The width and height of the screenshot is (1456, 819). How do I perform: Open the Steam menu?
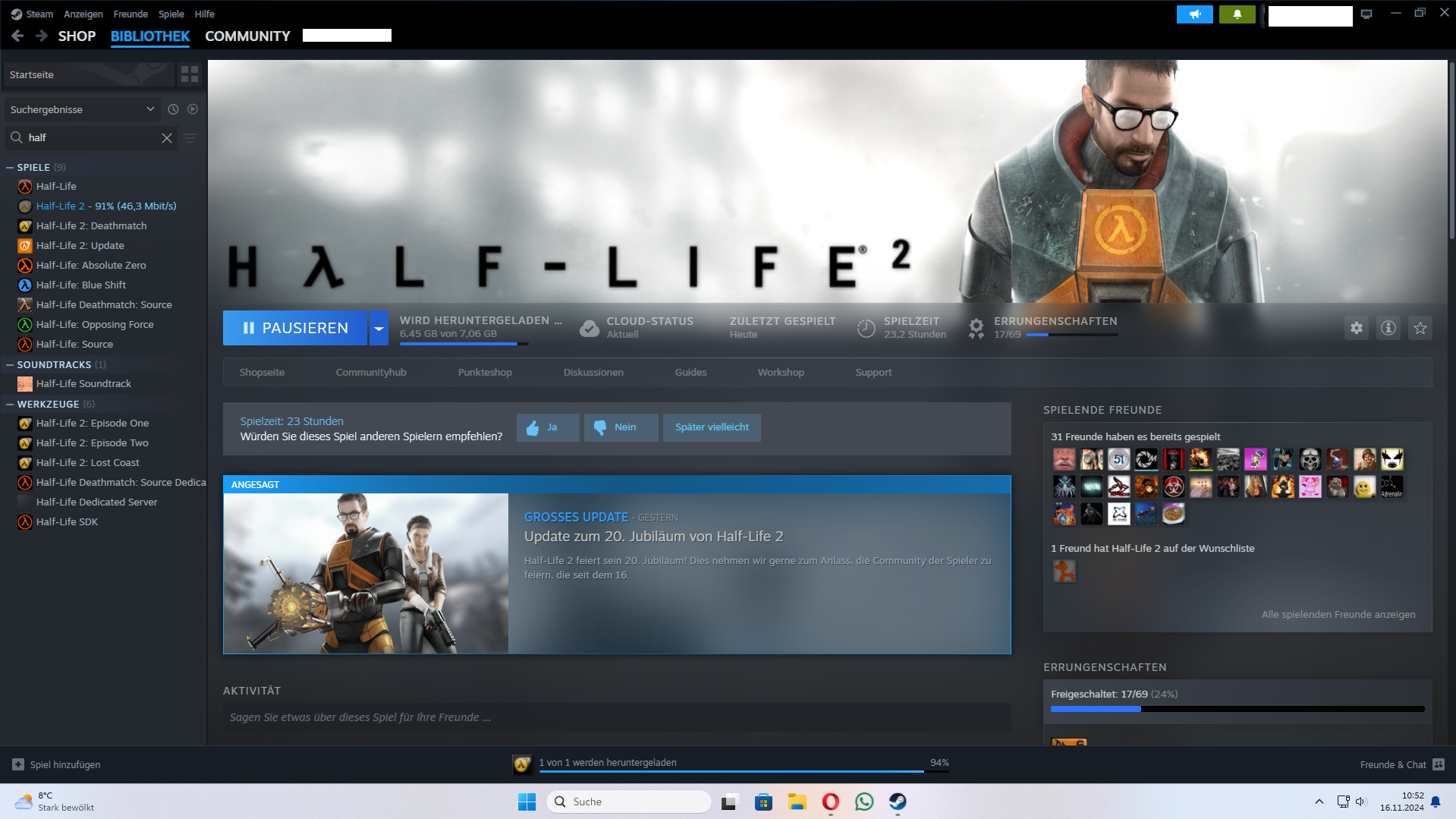(32, 14)
